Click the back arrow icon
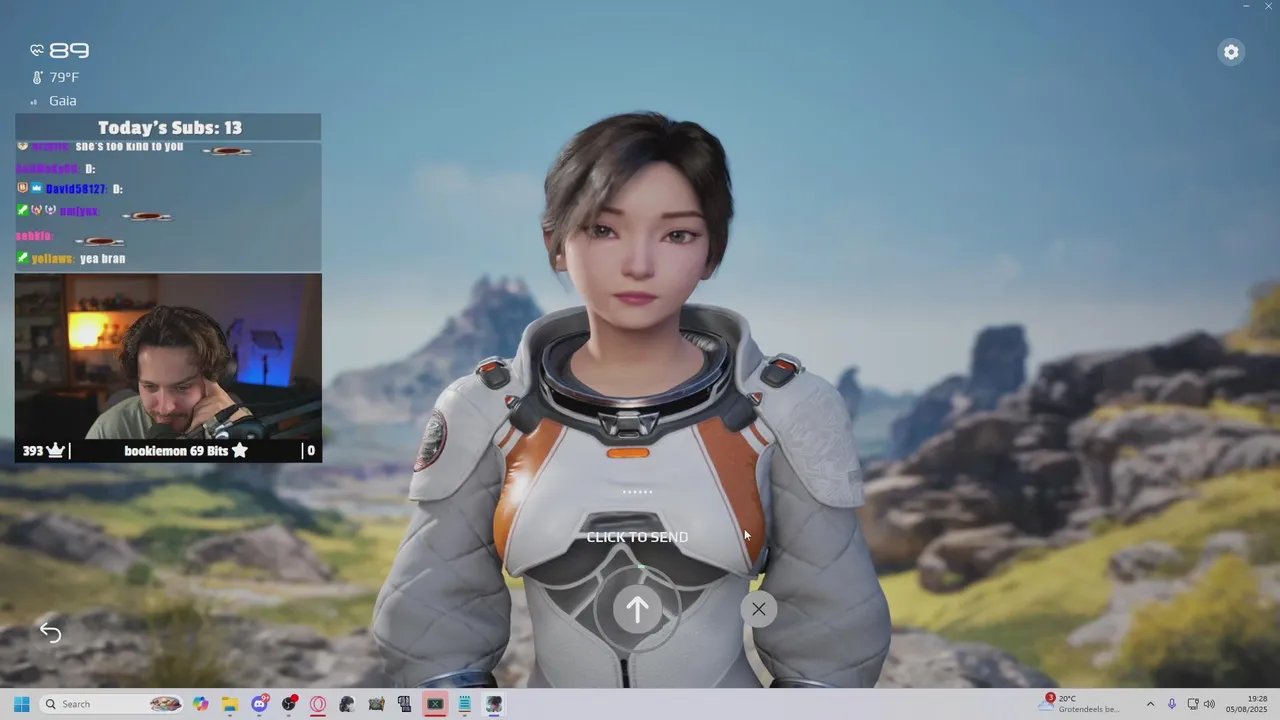The height and width of the screenshot is (720, 1280). [50, 632]
